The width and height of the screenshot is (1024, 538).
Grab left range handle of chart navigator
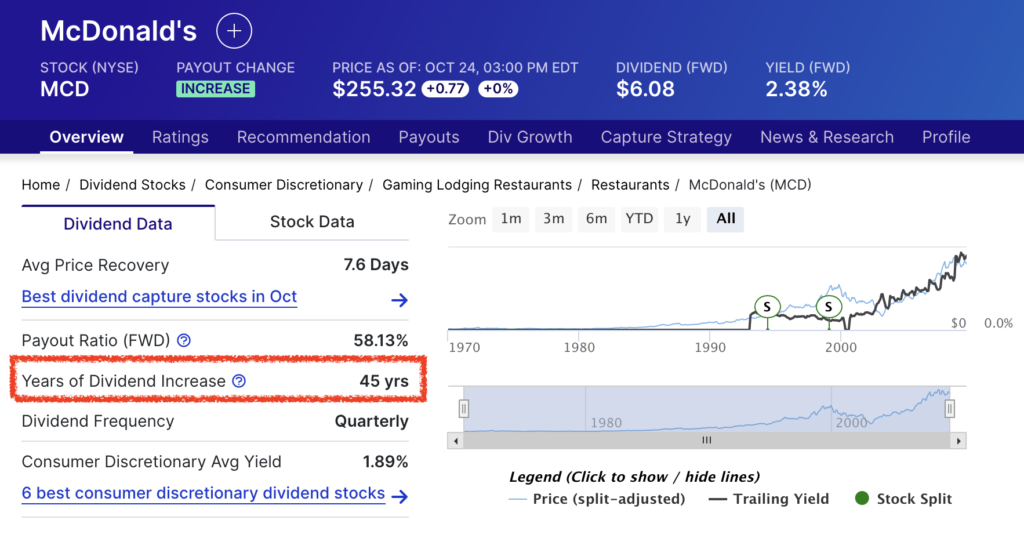(x=464, y=409)
